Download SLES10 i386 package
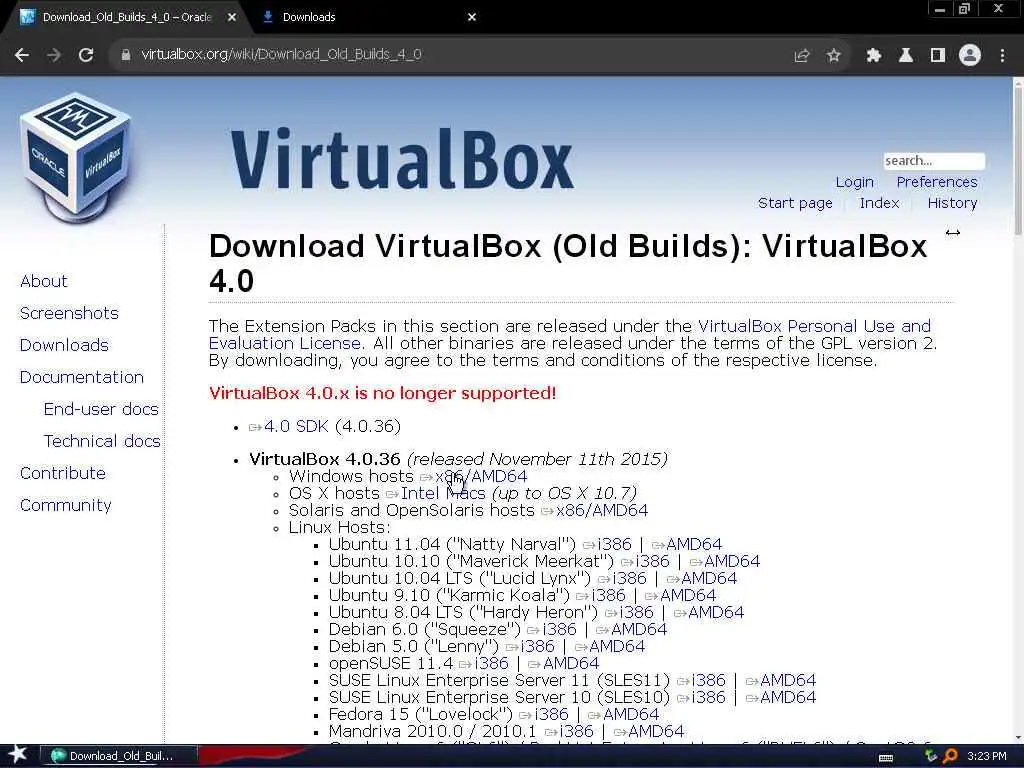 (x=701, y=697)
